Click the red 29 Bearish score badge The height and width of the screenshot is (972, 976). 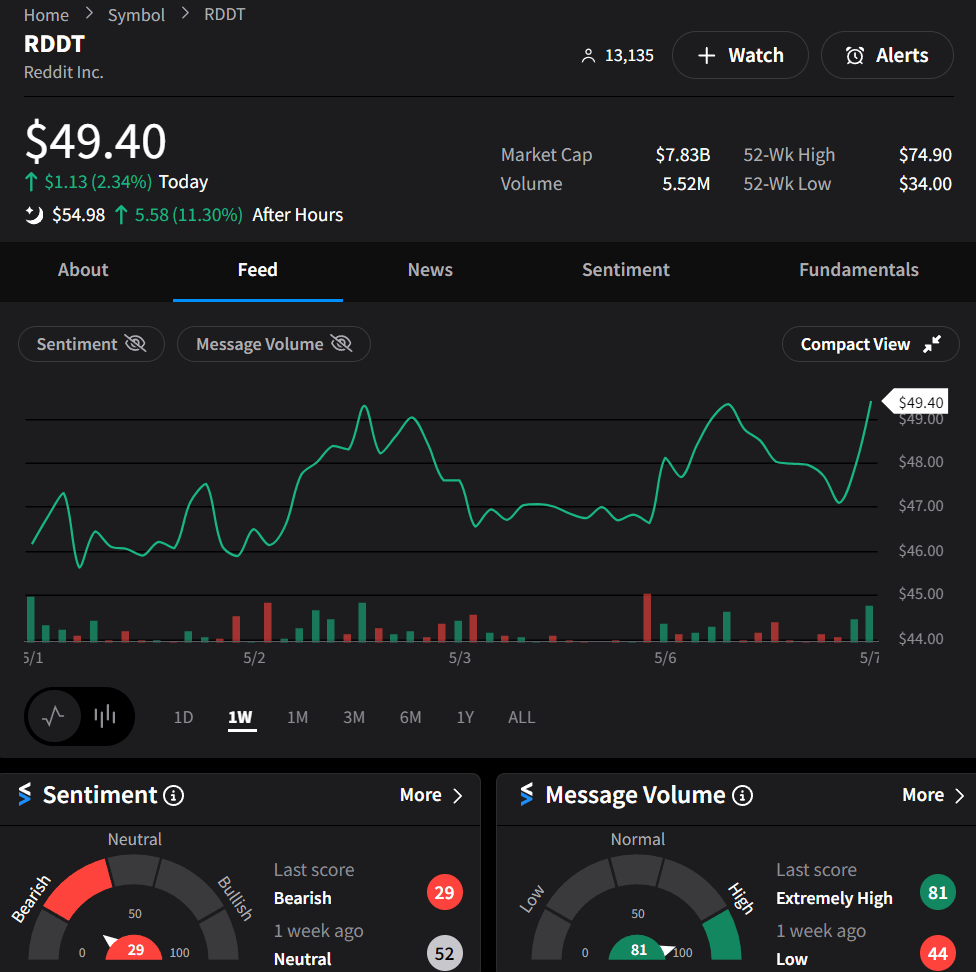[x=444, y=892]
